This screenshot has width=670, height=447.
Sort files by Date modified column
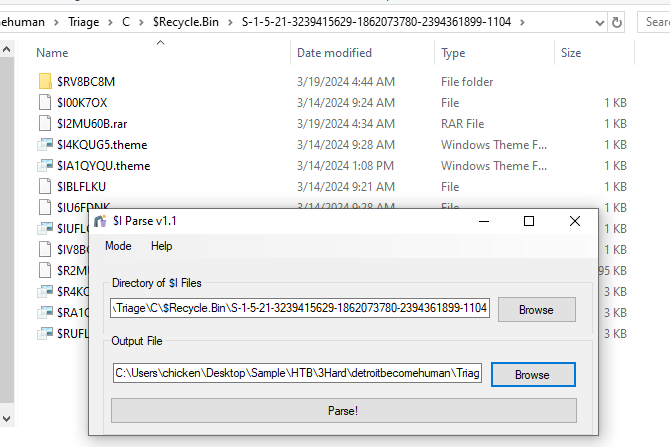click(334, 53)
